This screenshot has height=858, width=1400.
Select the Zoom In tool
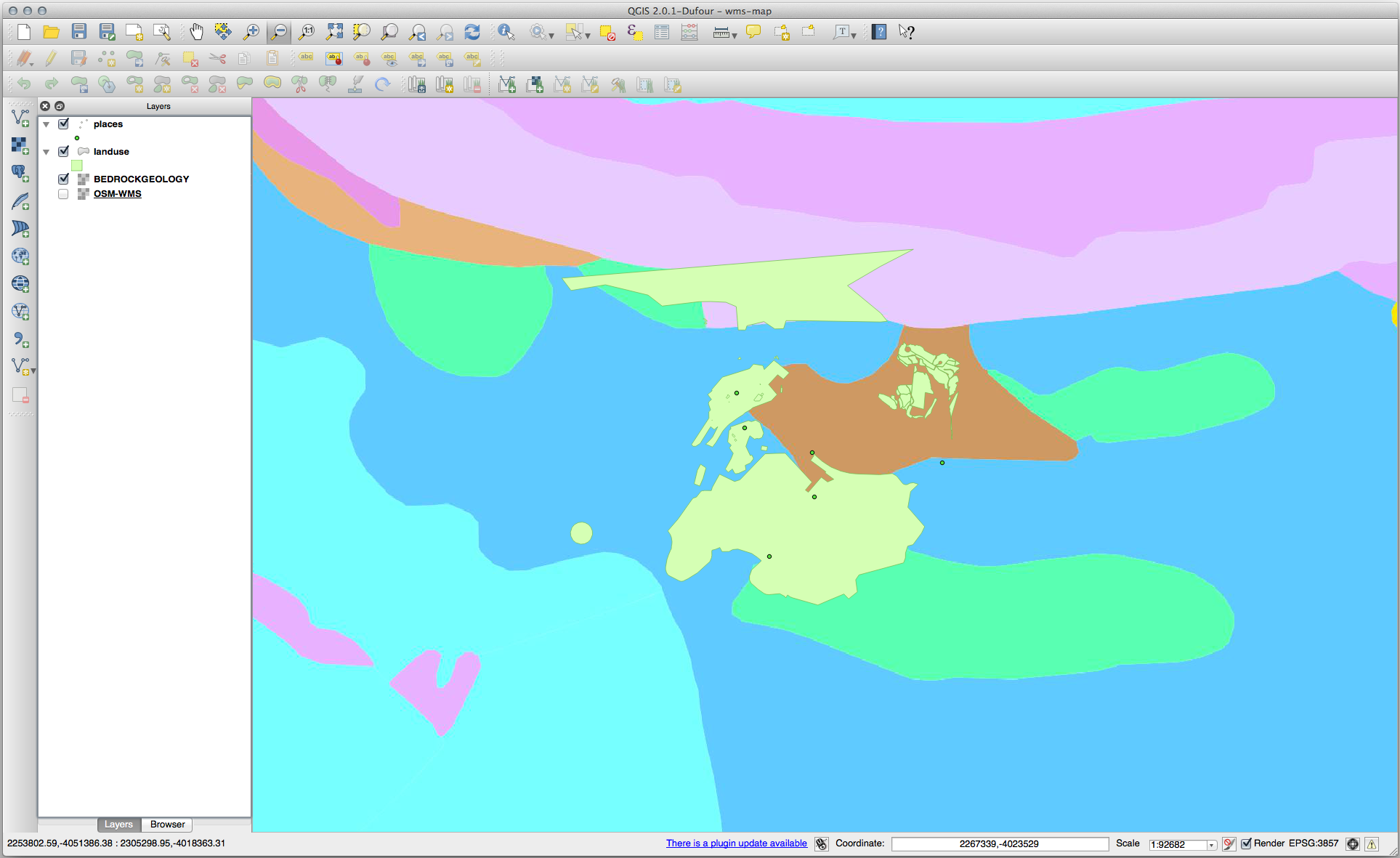coord(251,32)
